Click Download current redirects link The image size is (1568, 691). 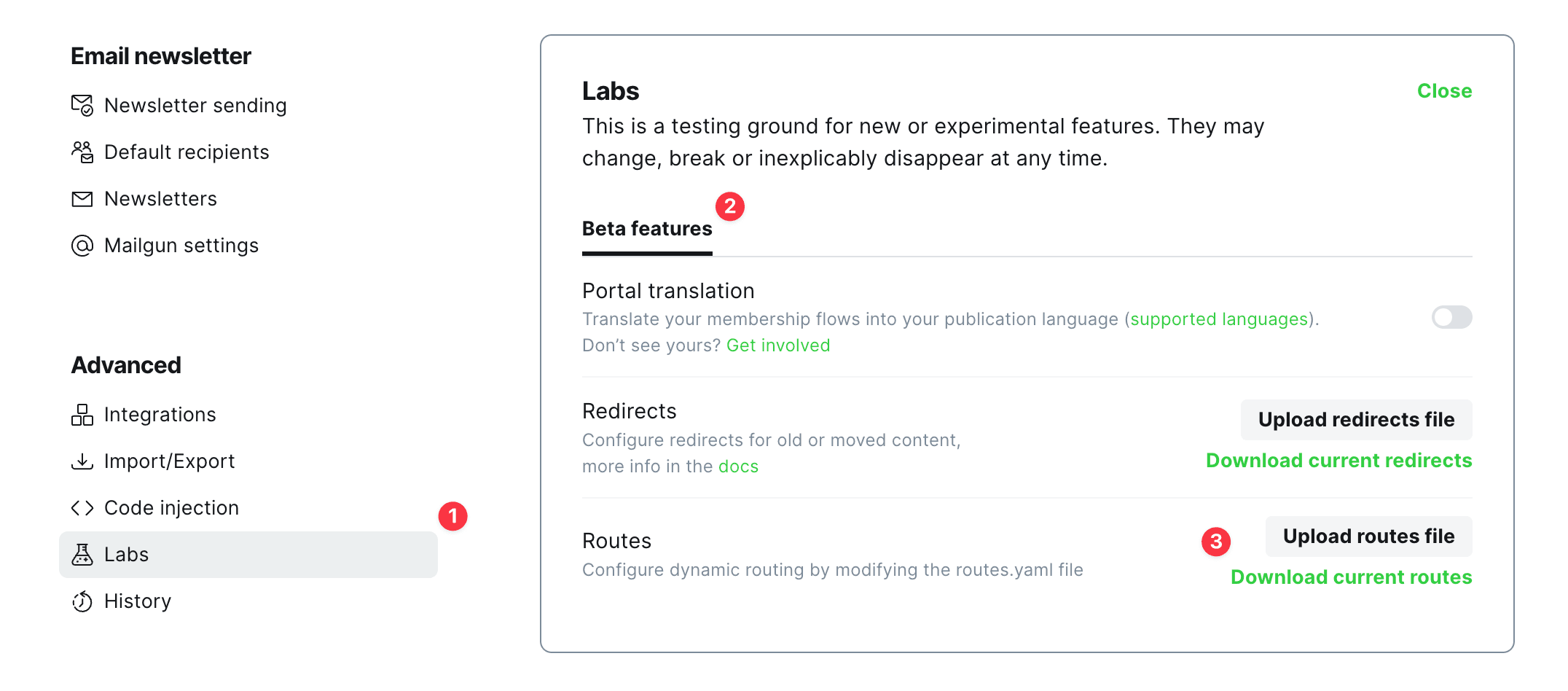(x=1338, y=461)
